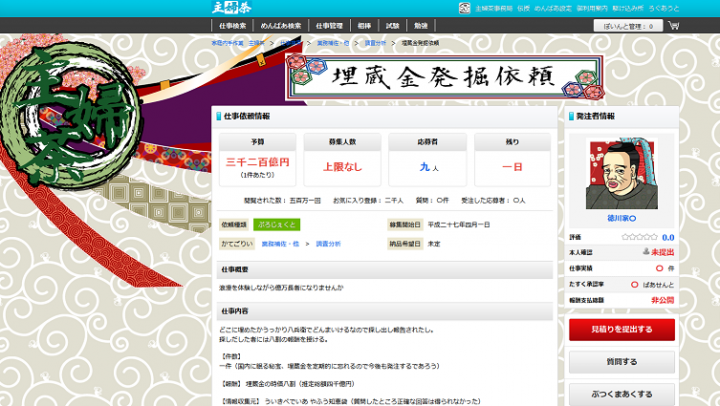Click the 上限なし recruitment value
The image size is (720, 406).
[x=343, y=167]
